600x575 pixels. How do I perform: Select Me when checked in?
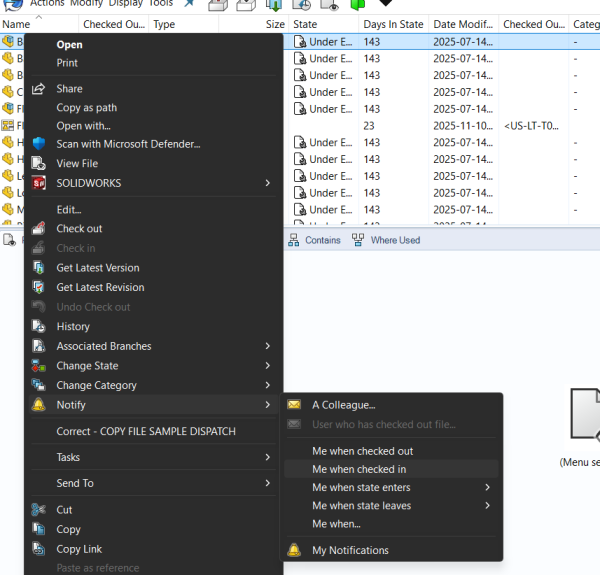click(x=359, y=469)
